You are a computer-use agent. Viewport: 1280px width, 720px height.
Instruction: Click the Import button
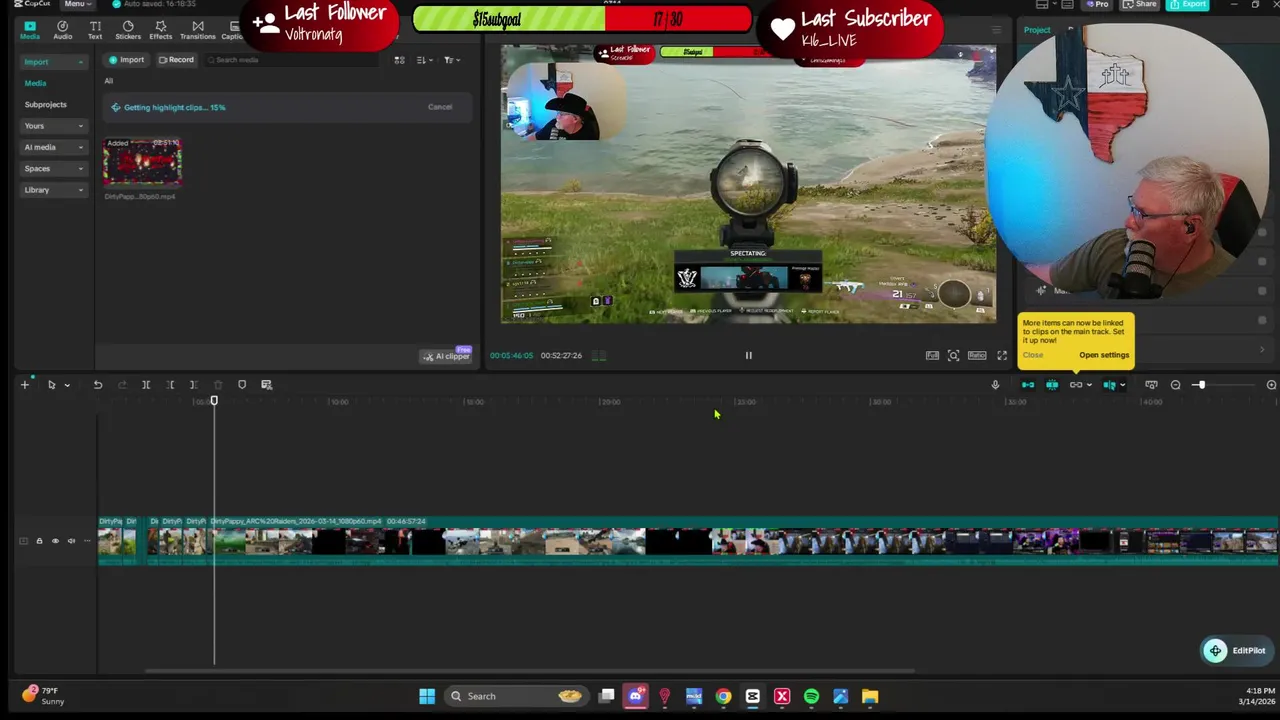click(127, 60)
